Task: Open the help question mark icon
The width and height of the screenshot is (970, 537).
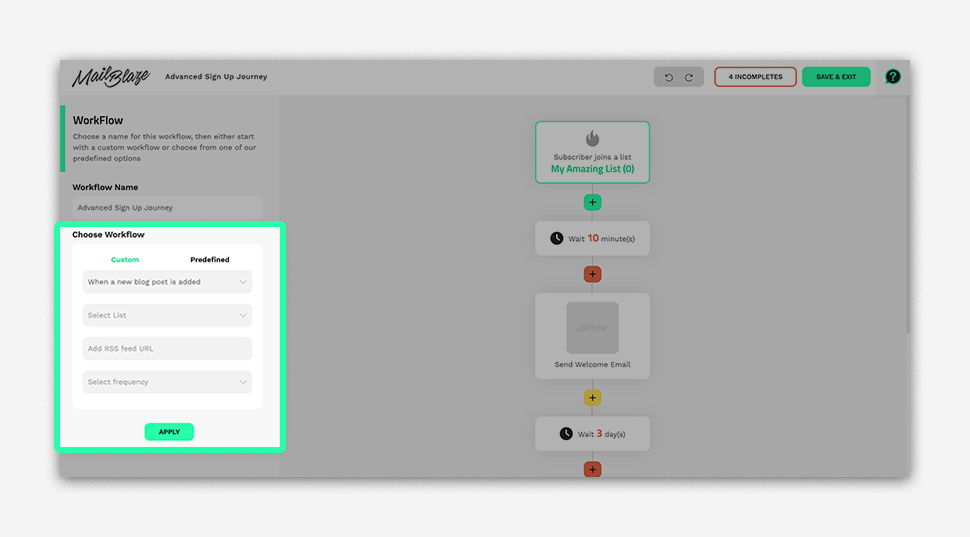Action: click(893, 77)
